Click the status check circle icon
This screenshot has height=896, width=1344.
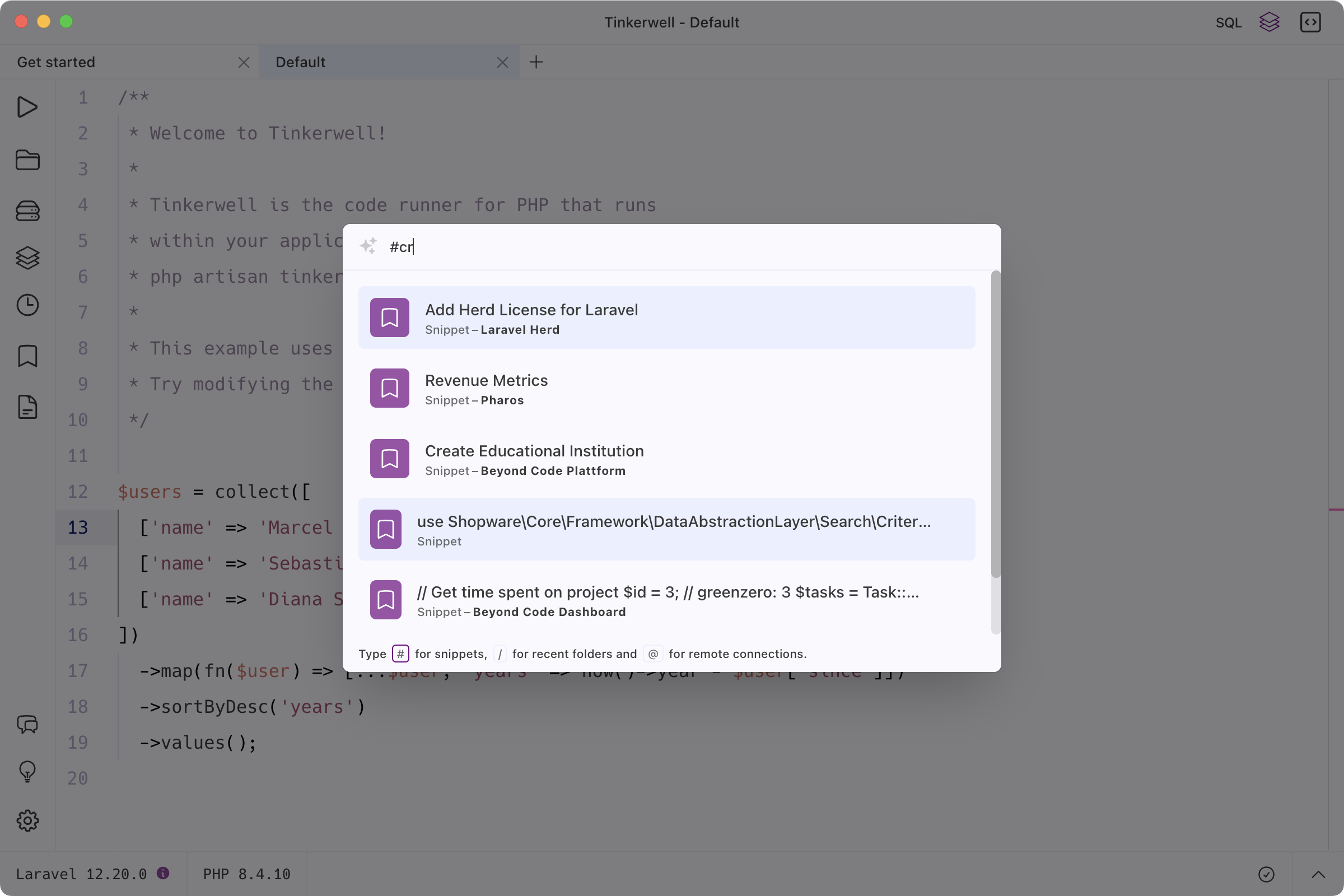1266,874
